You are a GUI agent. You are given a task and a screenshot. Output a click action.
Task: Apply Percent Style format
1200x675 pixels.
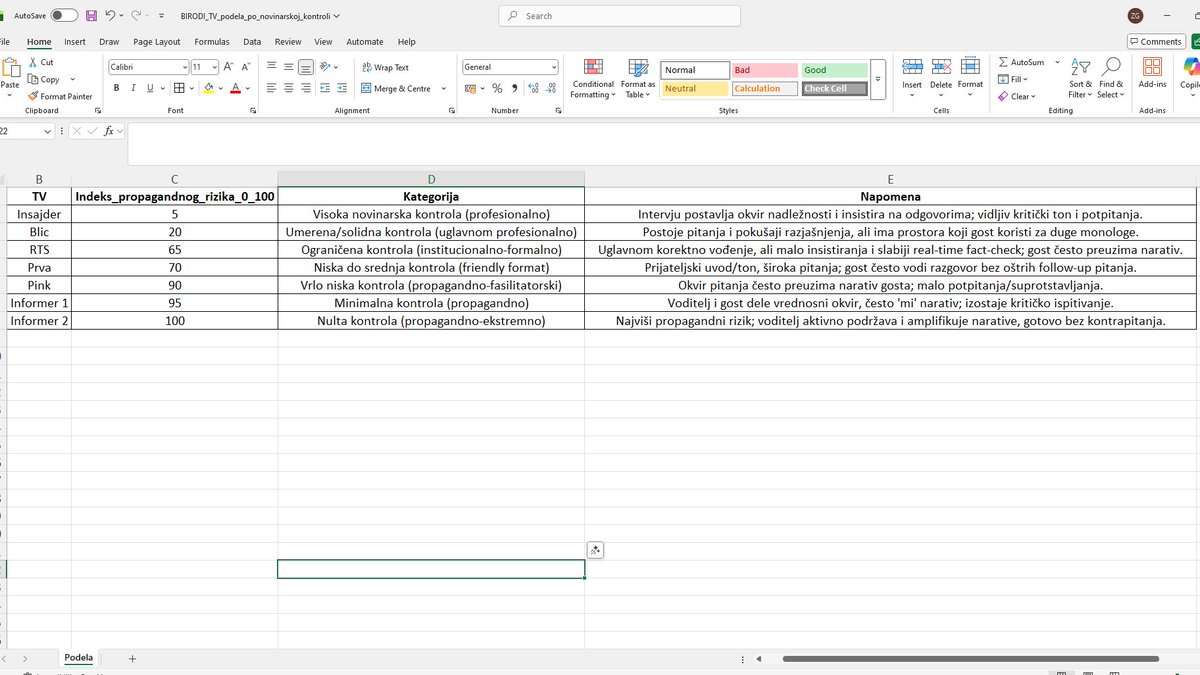[x=497, y=88]
